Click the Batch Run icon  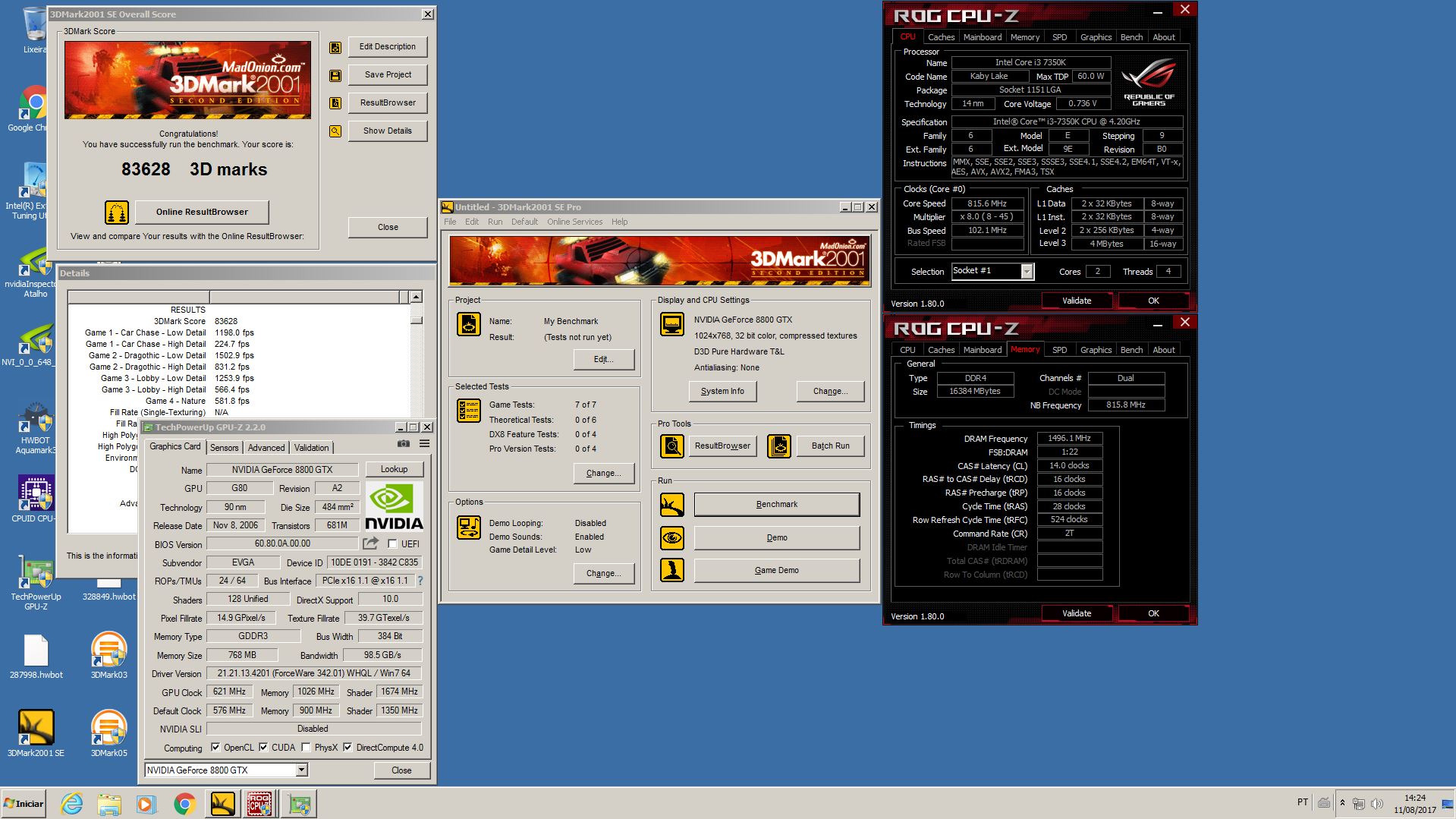tap(779, 446)
